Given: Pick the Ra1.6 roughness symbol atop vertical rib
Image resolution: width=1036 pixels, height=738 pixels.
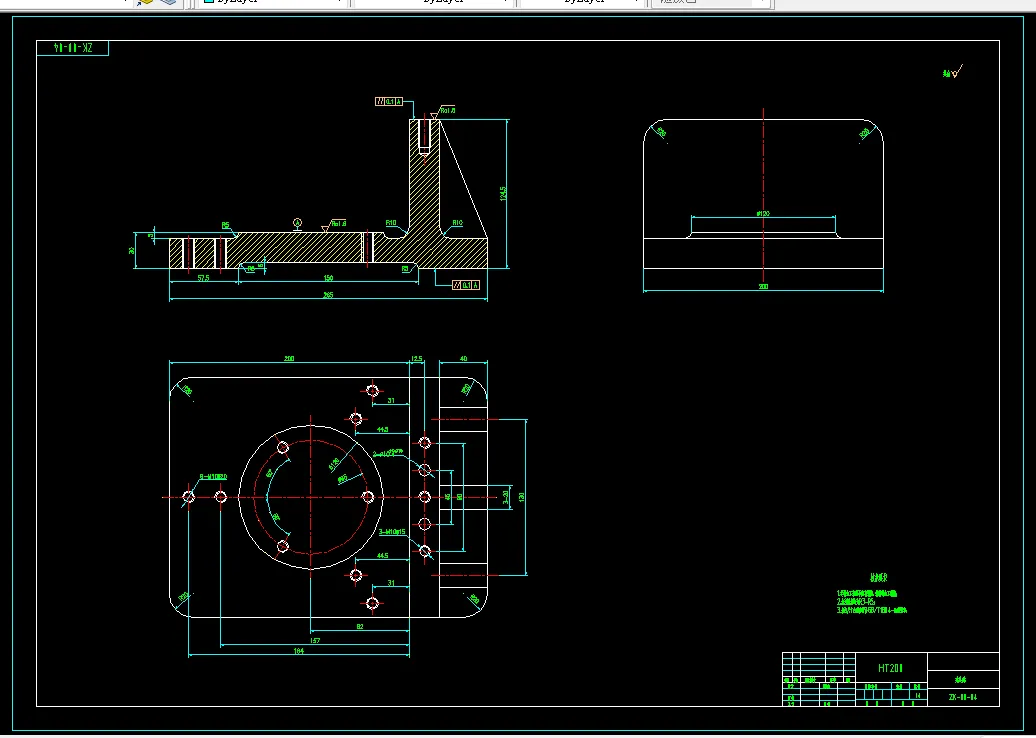Looking at the screenshot, I should pos(443,112).
